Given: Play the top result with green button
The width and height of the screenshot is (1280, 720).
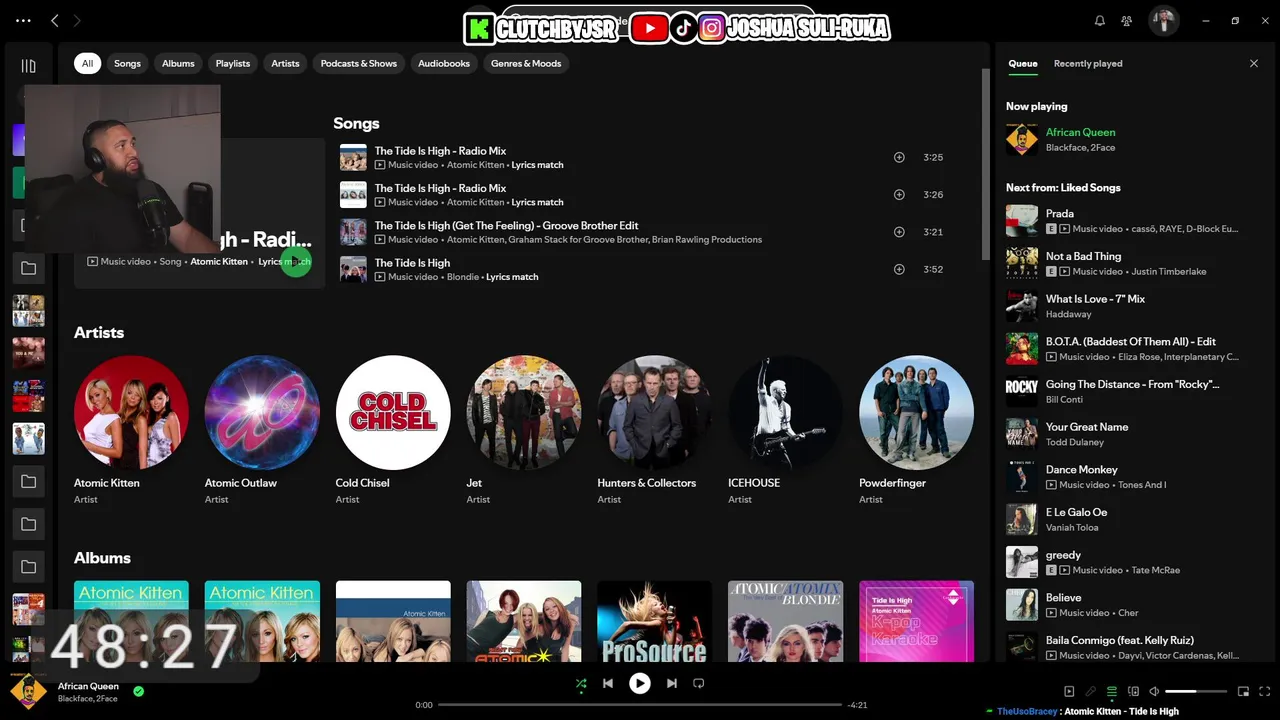Looking at the screenshot, I should pos(296,262).
